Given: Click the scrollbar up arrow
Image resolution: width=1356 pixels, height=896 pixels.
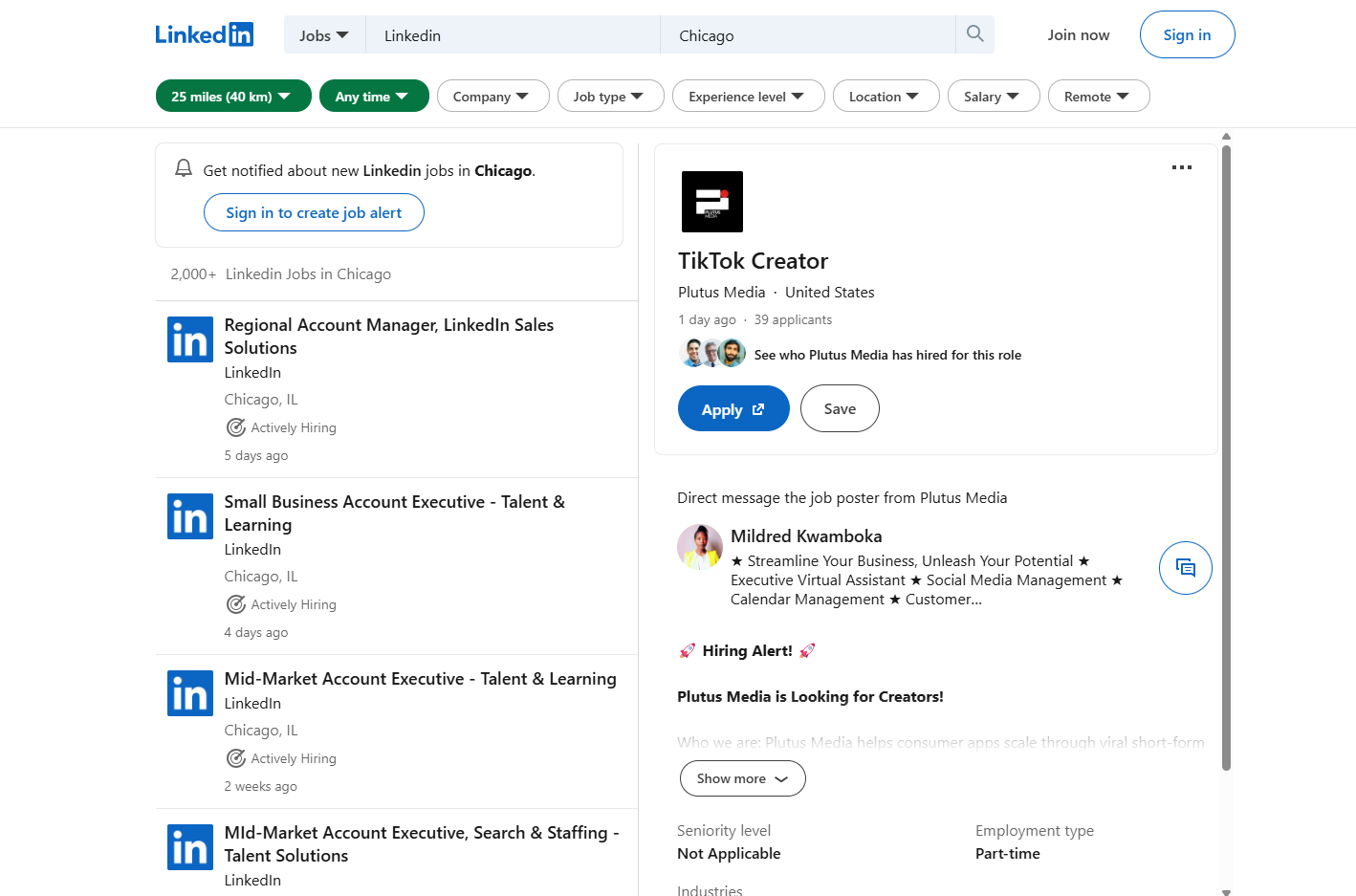Looking at the screenshot, I should (x=1226, y=137).
